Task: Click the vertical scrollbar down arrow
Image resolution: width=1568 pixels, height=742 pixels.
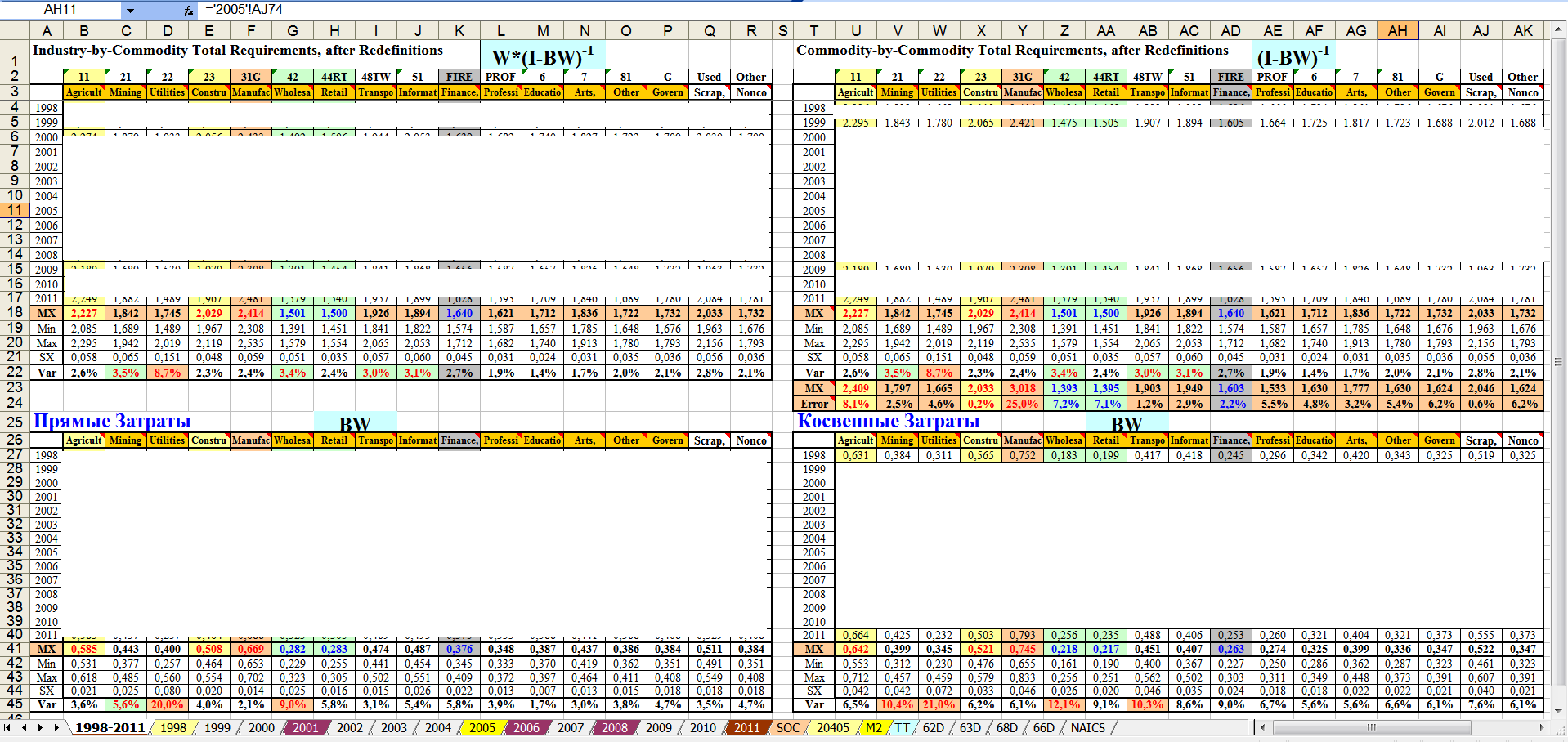Action: pos(1559,711)
